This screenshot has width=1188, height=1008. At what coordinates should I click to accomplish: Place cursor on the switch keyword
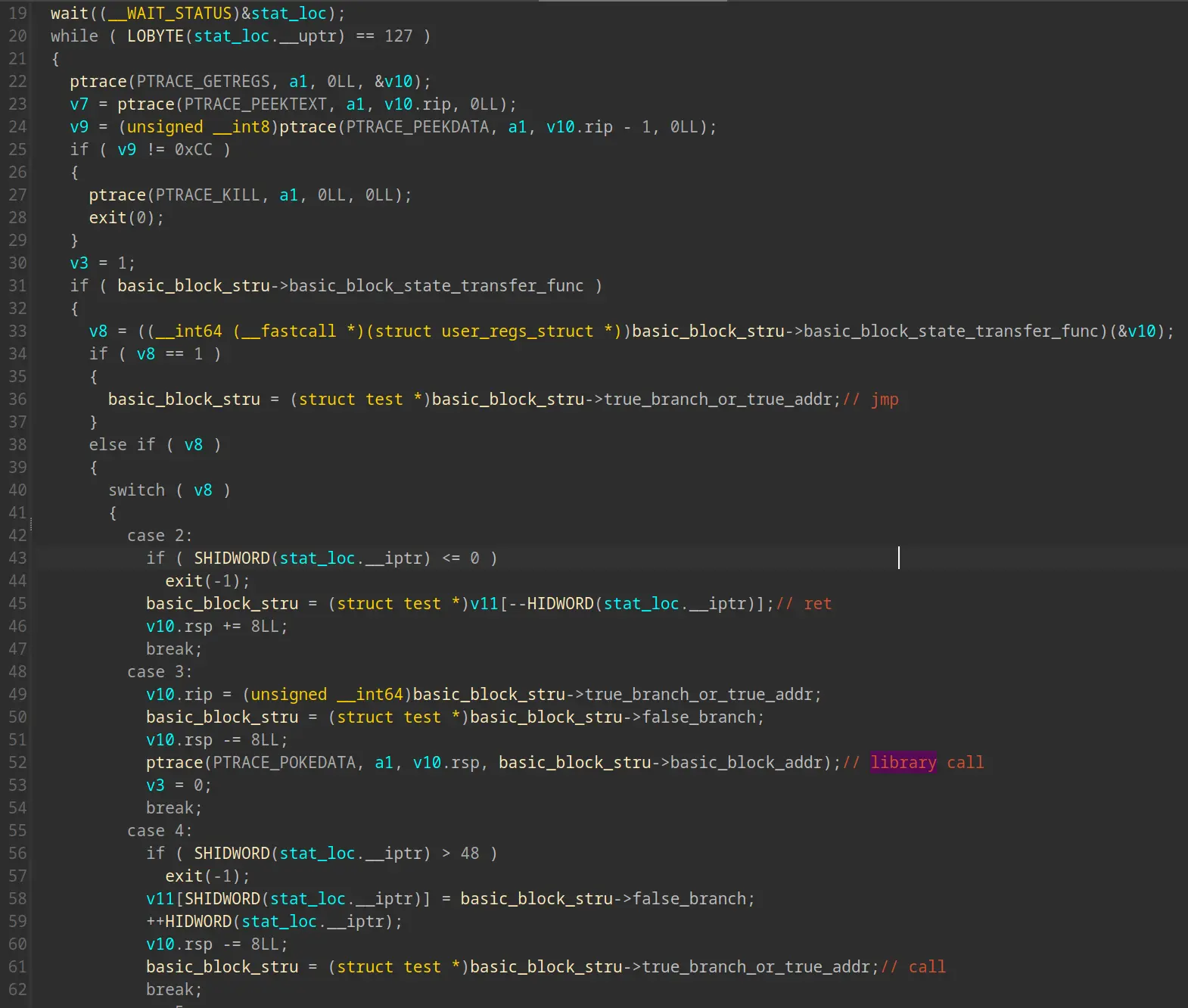point(136,490)
